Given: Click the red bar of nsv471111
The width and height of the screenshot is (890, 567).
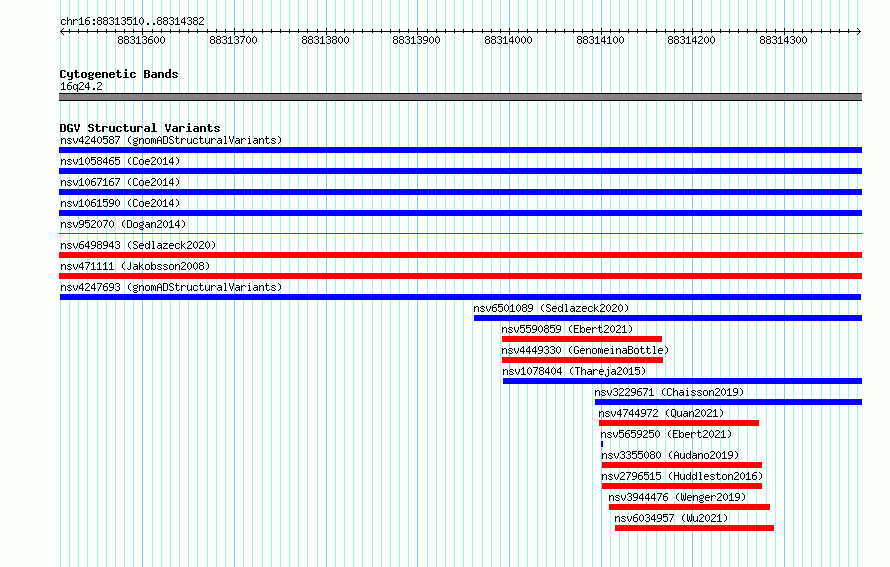Looking at the screenshot, I should [460, 276].
